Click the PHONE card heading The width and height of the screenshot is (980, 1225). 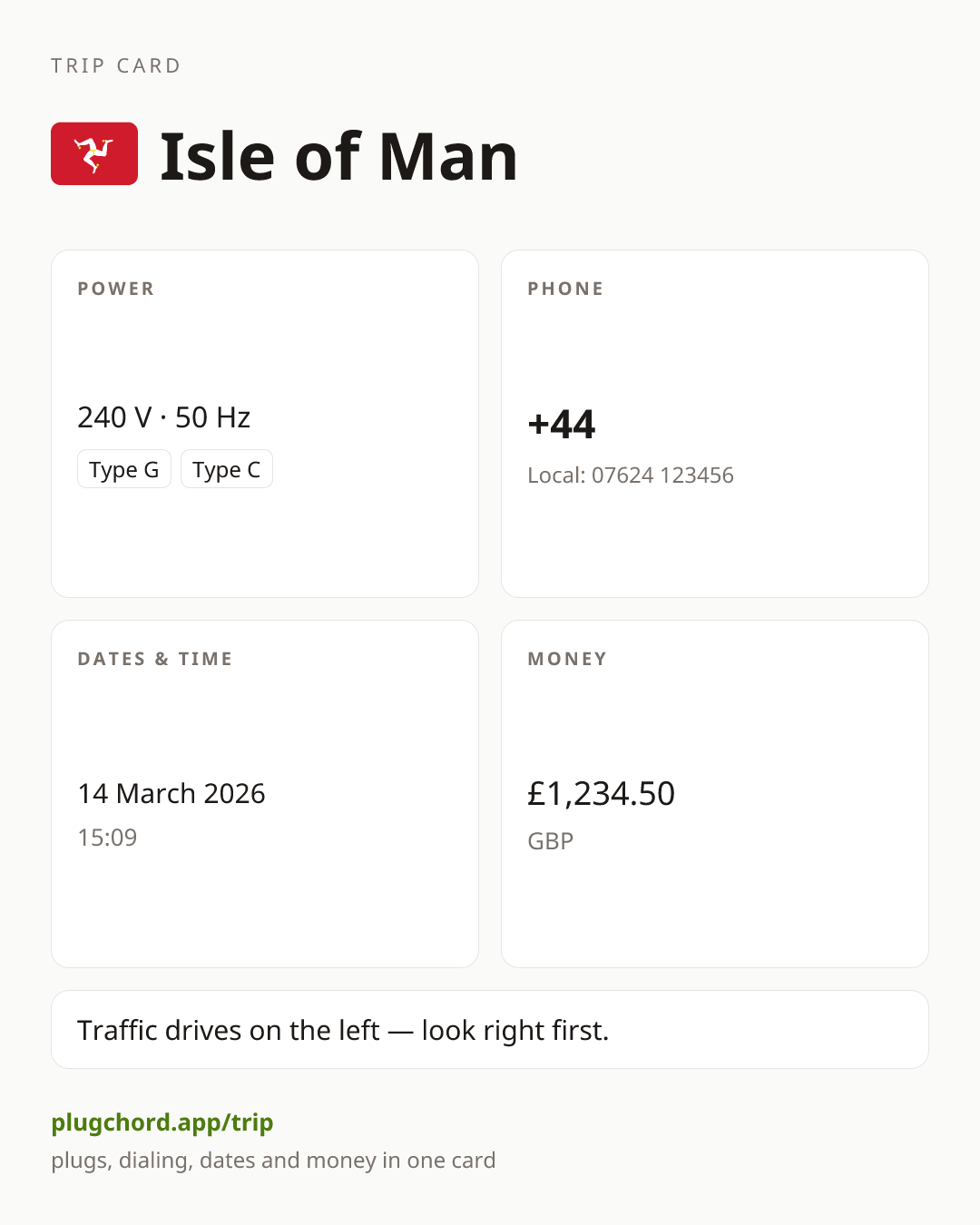pos(566,289)
